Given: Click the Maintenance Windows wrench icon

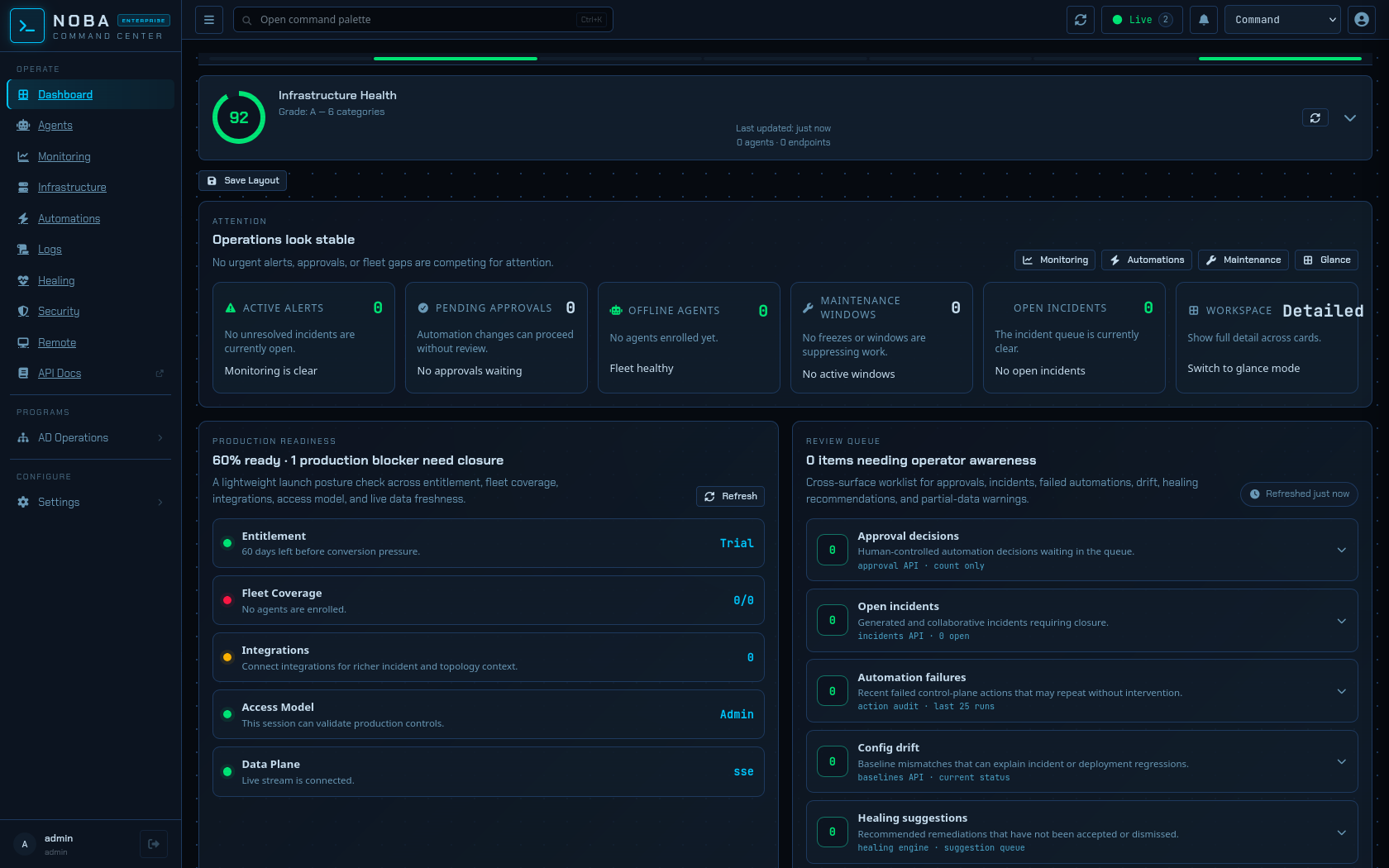Looking at the screenshot, I should pyautogui.click(x=808, y=308).
